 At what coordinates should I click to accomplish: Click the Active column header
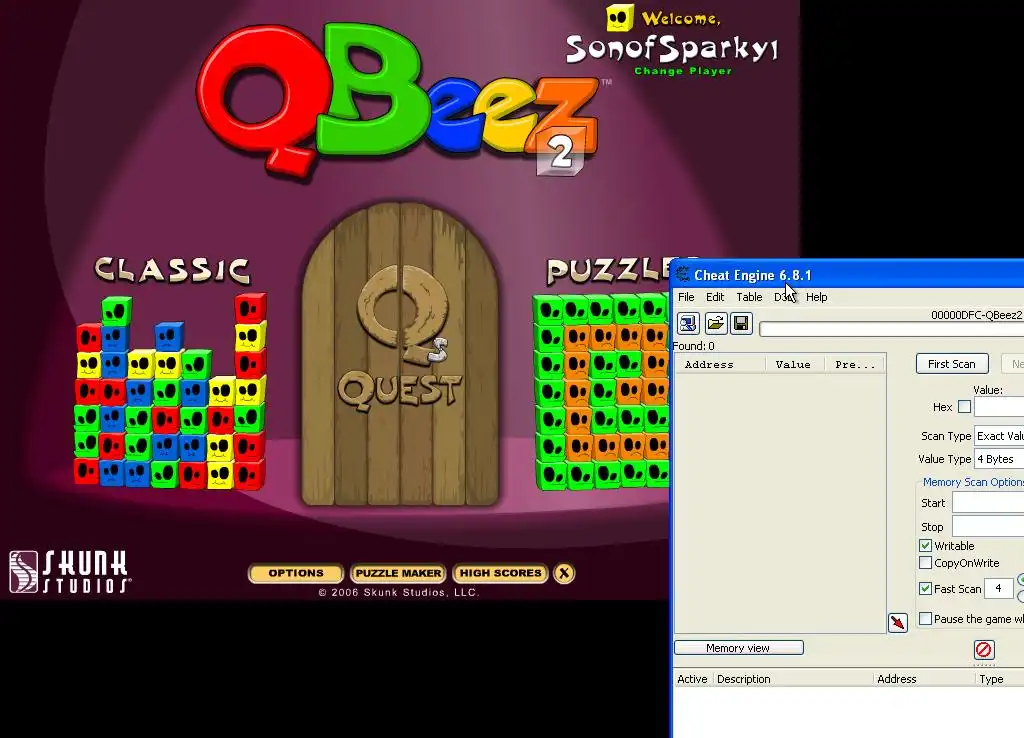point(692,679)
